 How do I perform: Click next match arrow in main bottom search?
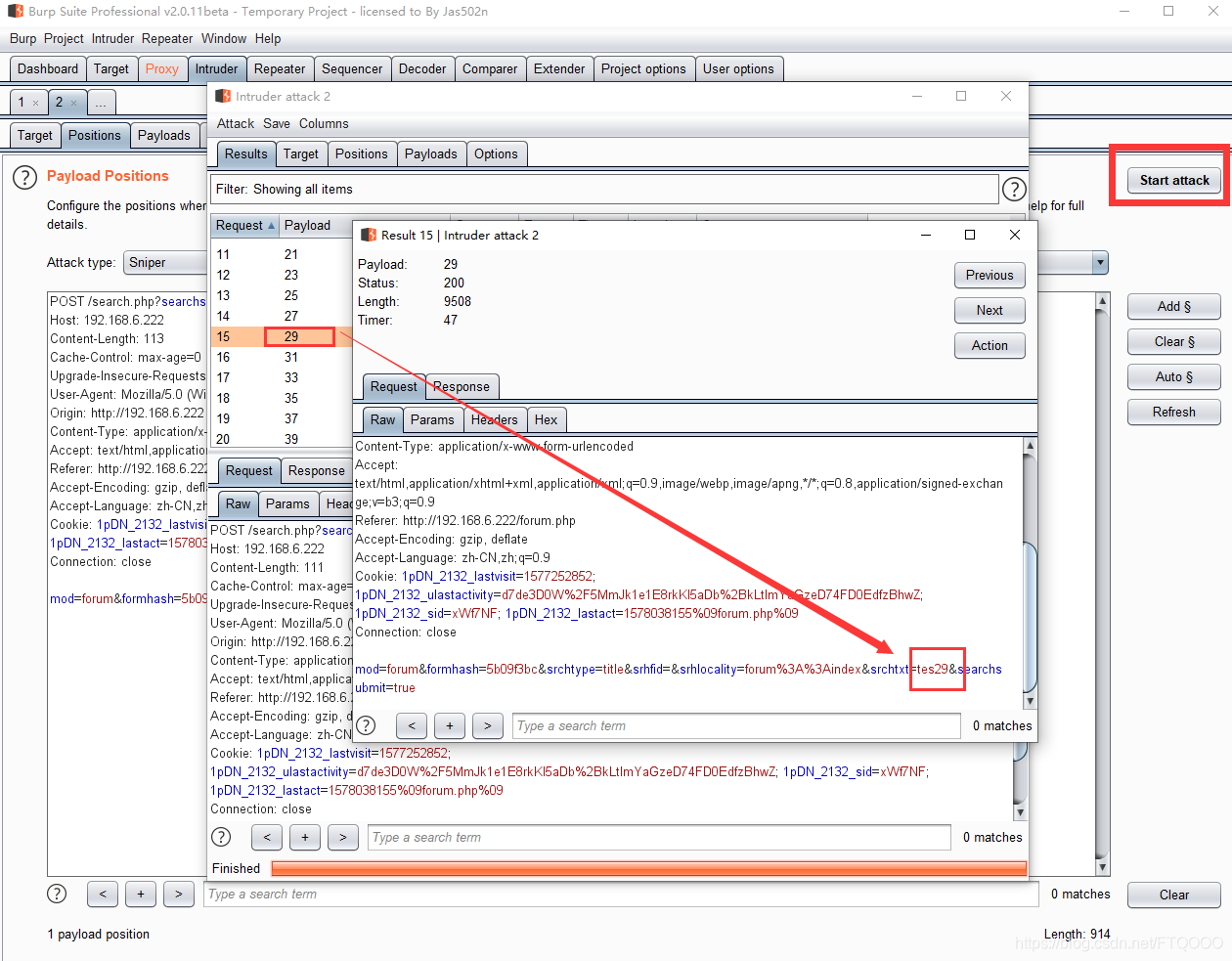(x=179, y=894)
